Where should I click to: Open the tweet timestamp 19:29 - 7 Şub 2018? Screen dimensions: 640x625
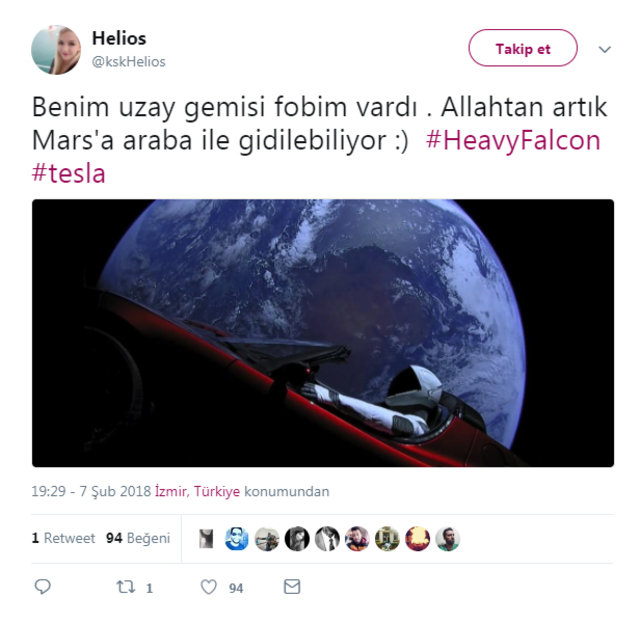(x=91, y=491)
